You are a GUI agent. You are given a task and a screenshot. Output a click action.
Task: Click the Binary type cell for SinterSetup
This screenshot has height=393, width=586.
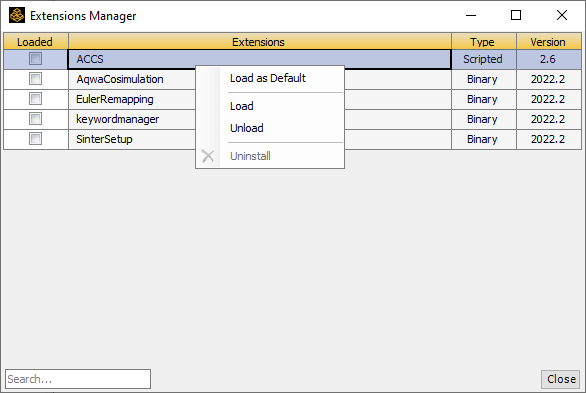click(x=484, y=139)
